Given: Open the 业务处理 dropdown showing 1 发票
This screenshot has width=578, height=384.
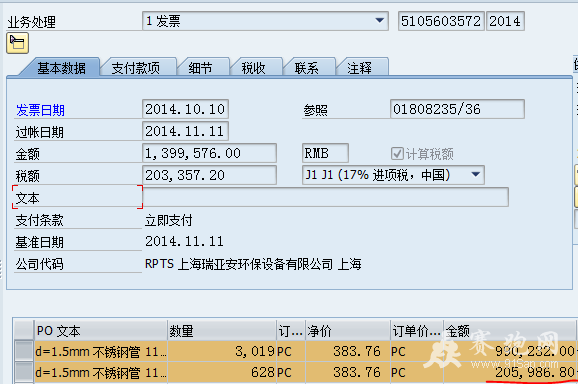Looking at the screenshot, I should pyautogui.click(x=265, y=21).
